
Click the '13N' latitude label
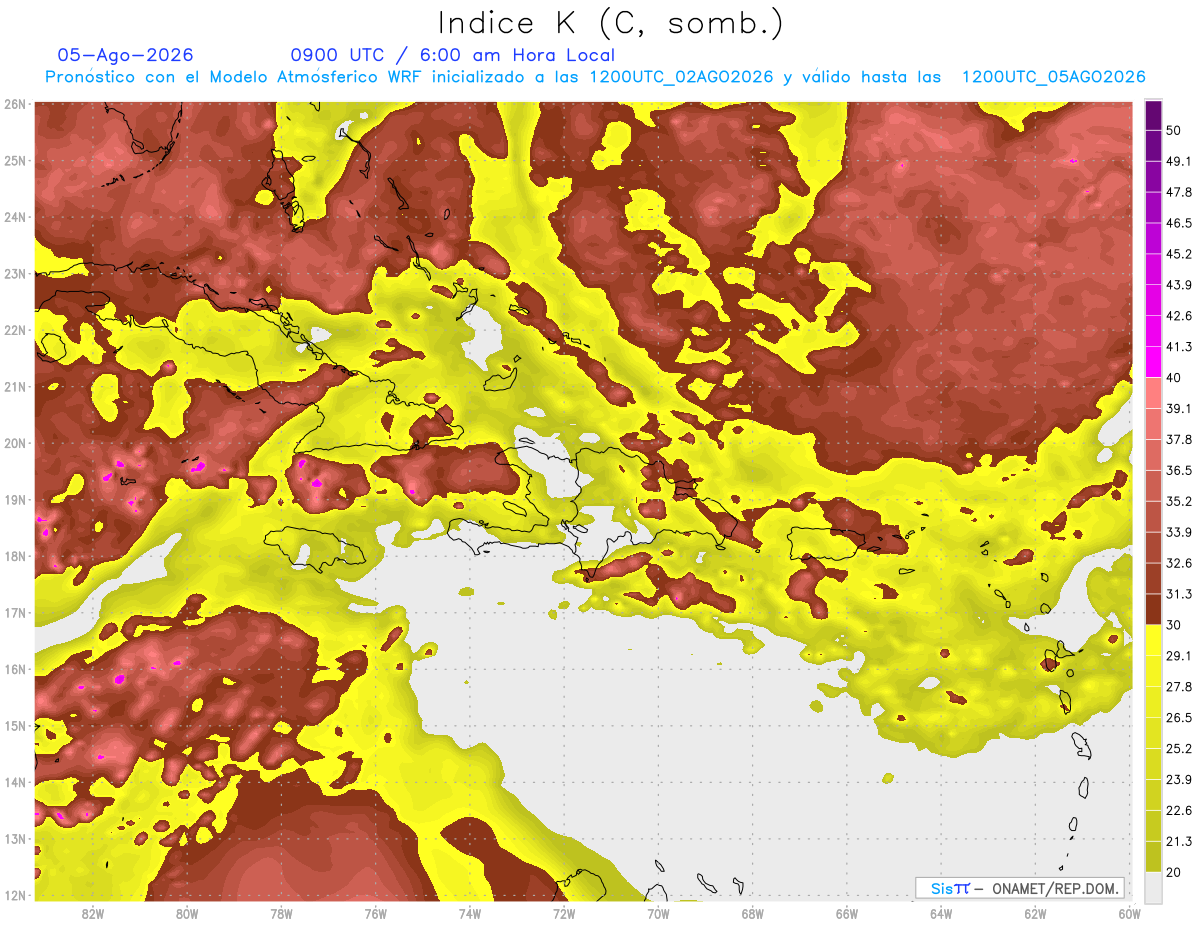click(15, 838)
